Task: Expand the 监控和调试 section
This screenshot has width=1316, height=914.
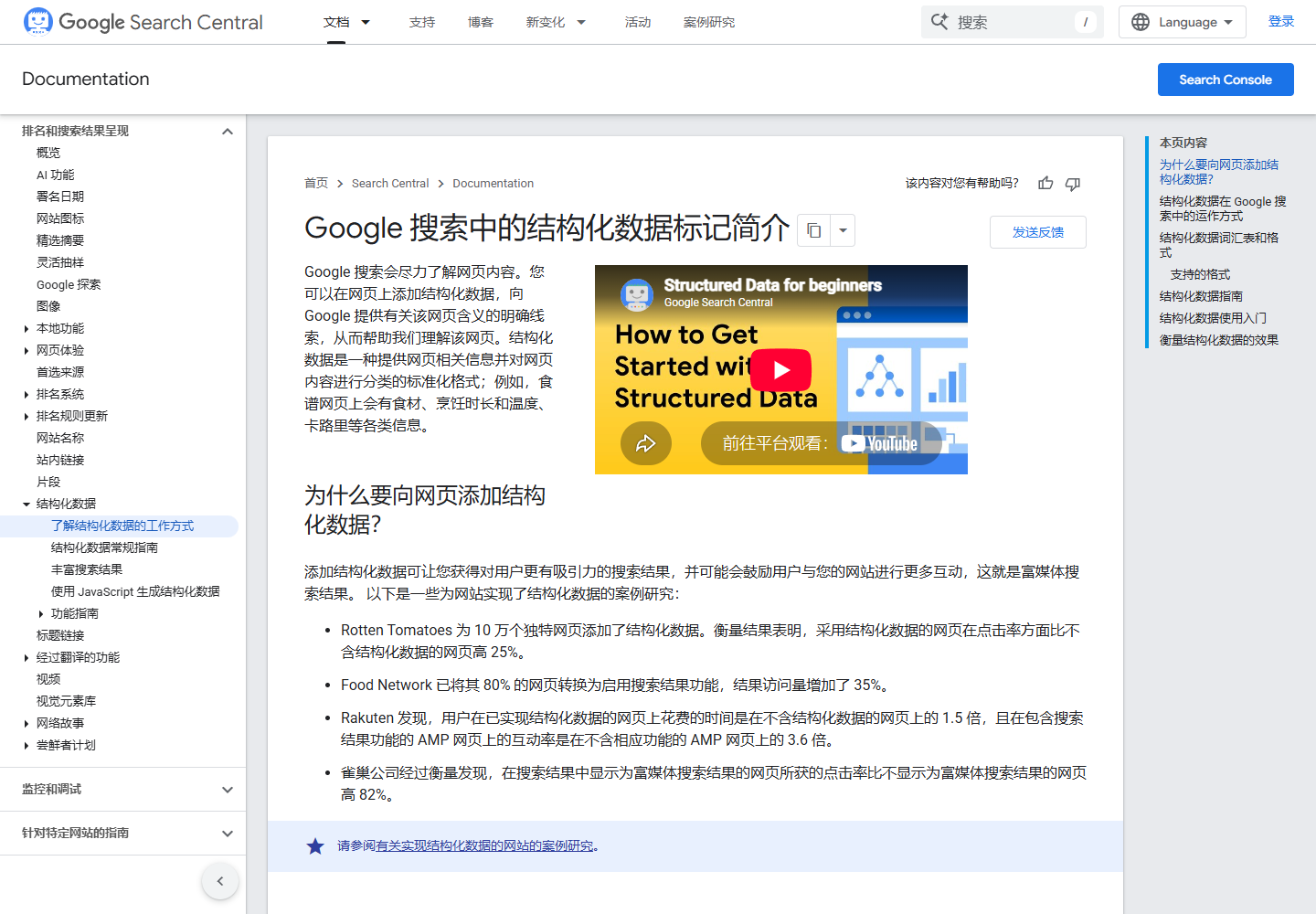Action: pyautogui.click(x=228, y=790)
